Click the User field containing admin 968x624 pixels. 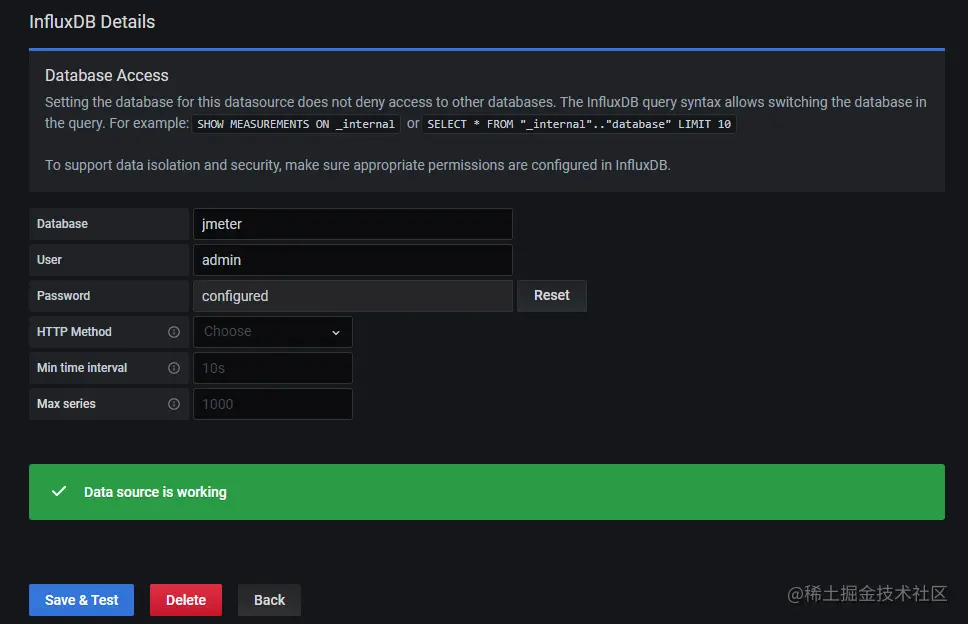353,260
